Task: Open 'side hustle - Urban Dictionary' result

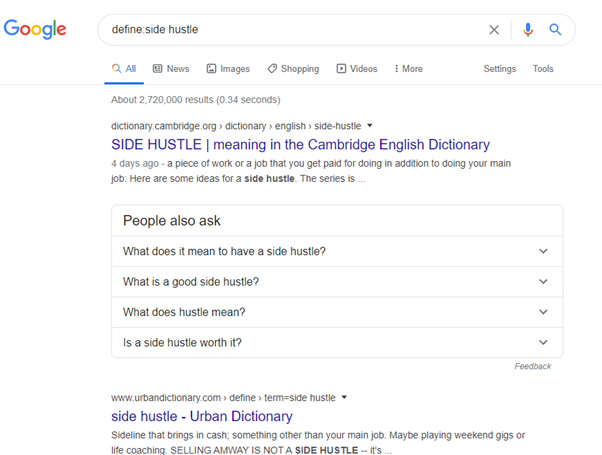Action: (x=202, y=416)
